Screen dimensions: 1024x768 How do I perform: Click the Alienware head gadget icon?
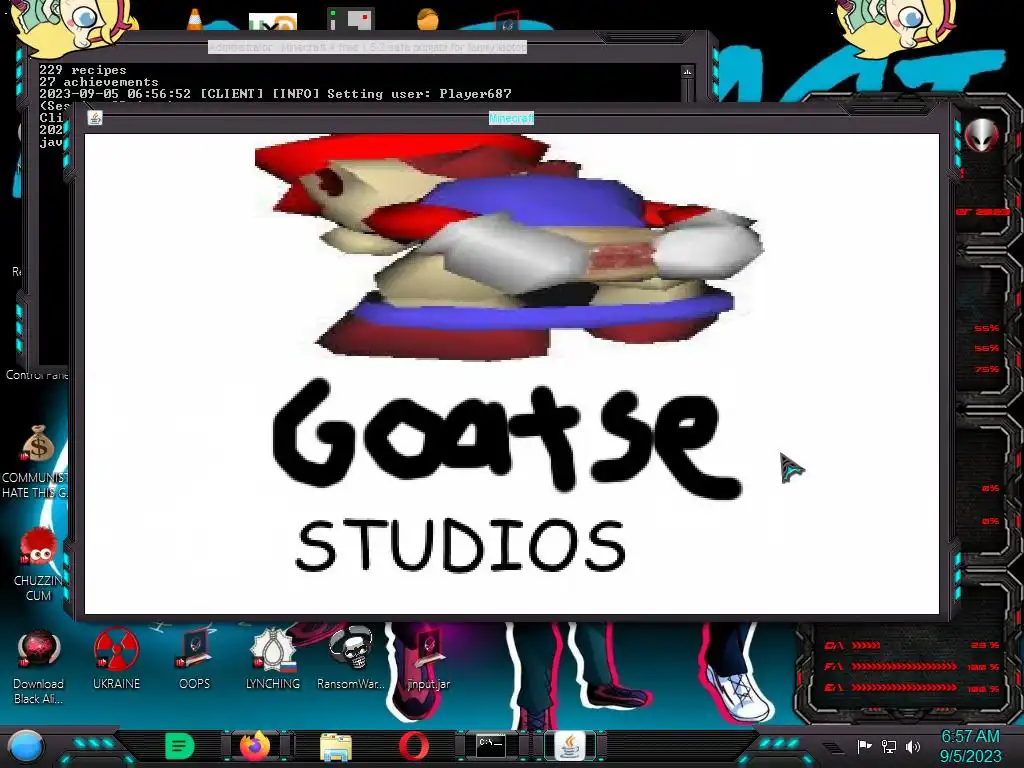point(982,135)
